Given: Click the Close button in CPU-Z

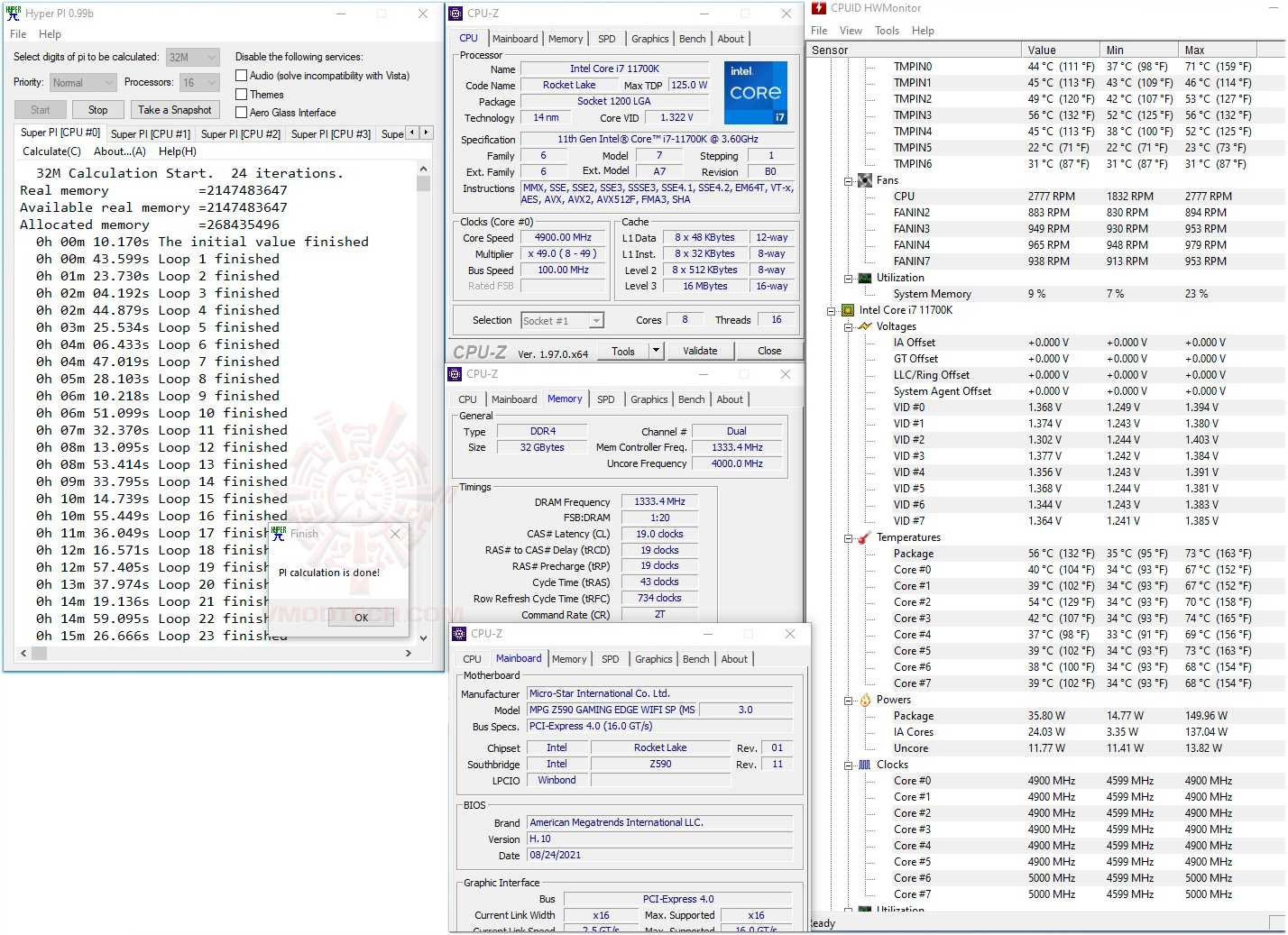Looking at the screenshot, I should [x=769, y=351].
